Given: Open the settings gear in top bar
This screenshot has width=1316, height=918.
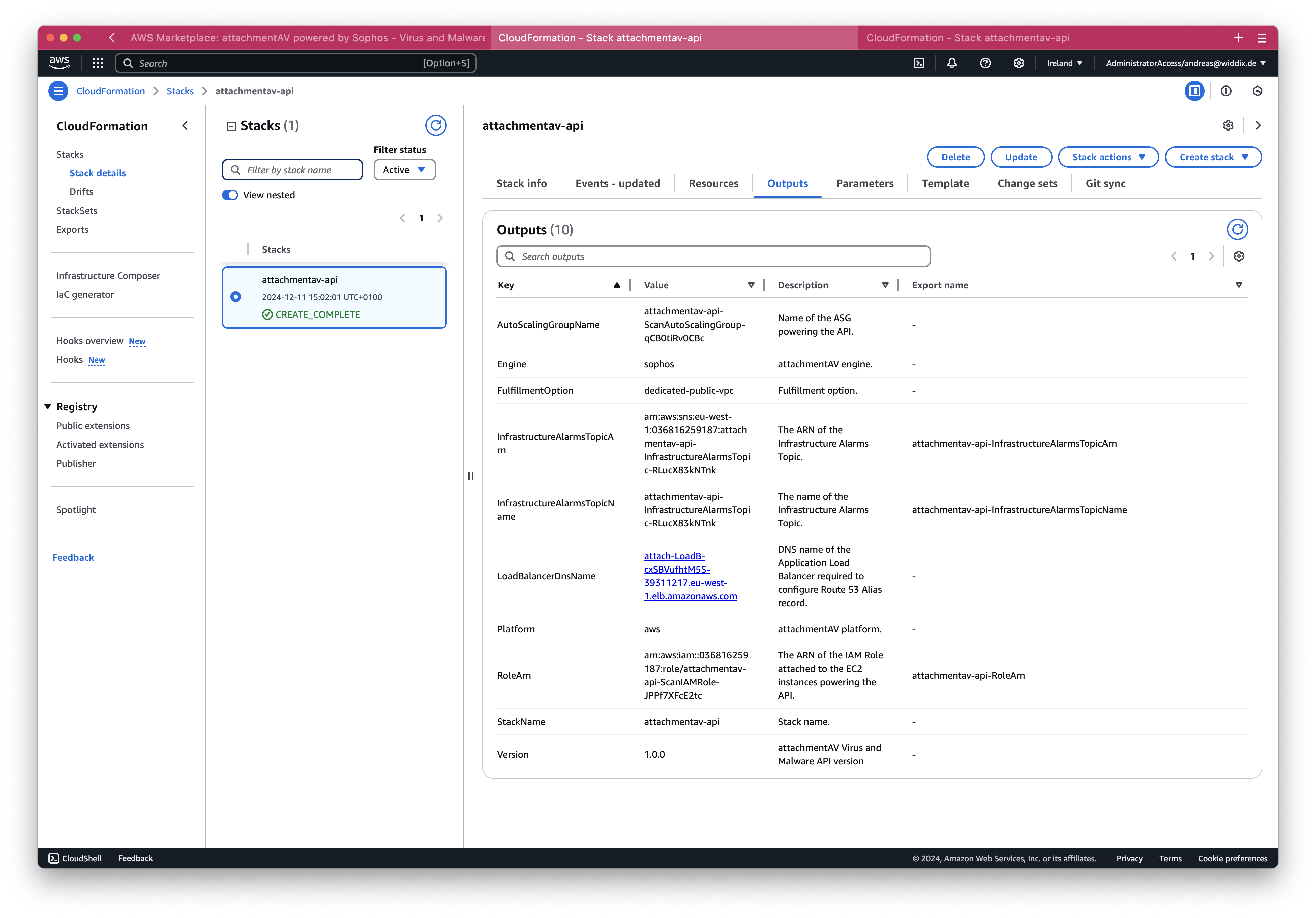Looking at the screenshot, I should 1019,63.
